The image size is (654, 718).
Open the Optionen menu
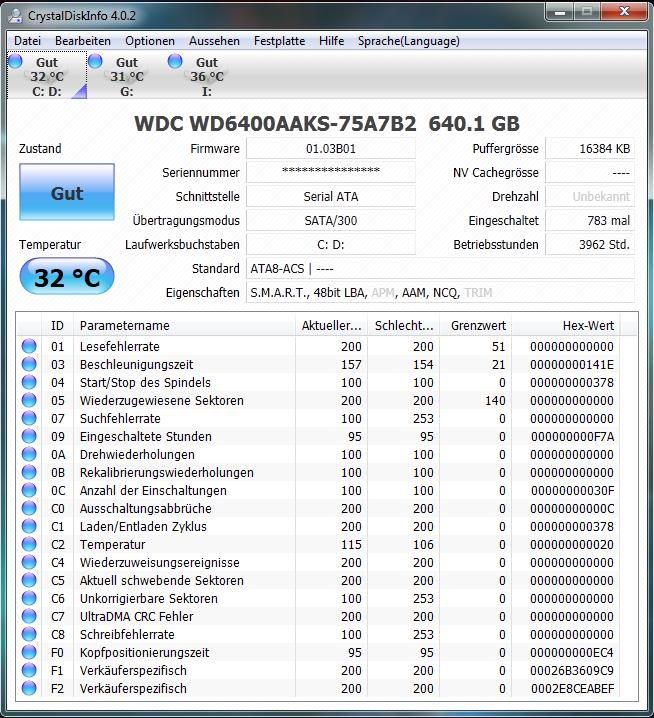pyautogui.click(x=150, y=41)
